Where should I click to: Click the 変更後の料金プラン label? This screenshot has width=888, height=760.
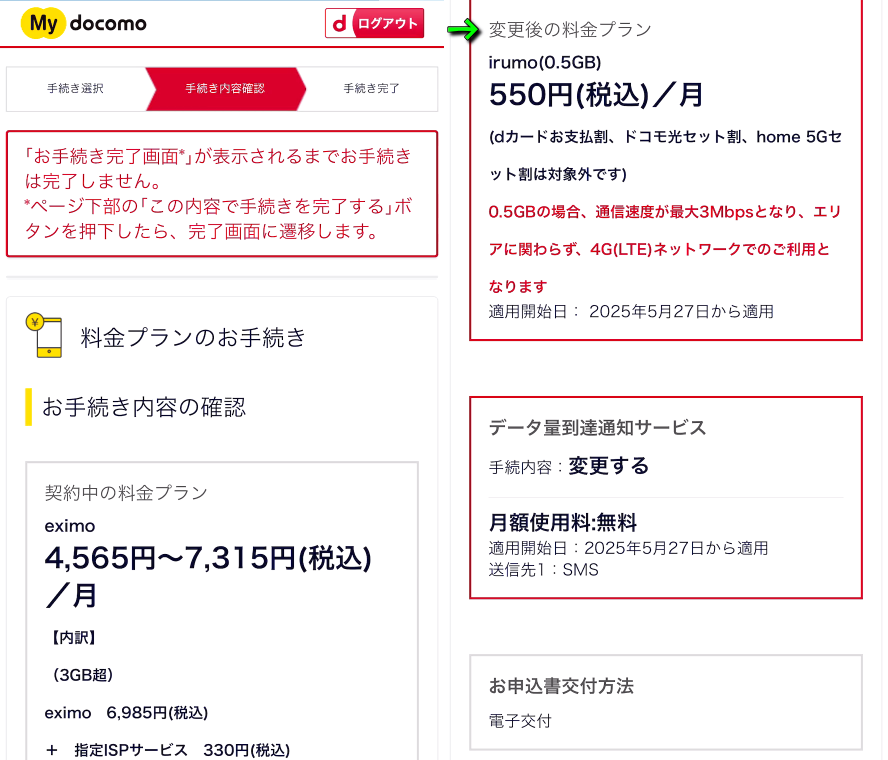click(x=570, y=29)
